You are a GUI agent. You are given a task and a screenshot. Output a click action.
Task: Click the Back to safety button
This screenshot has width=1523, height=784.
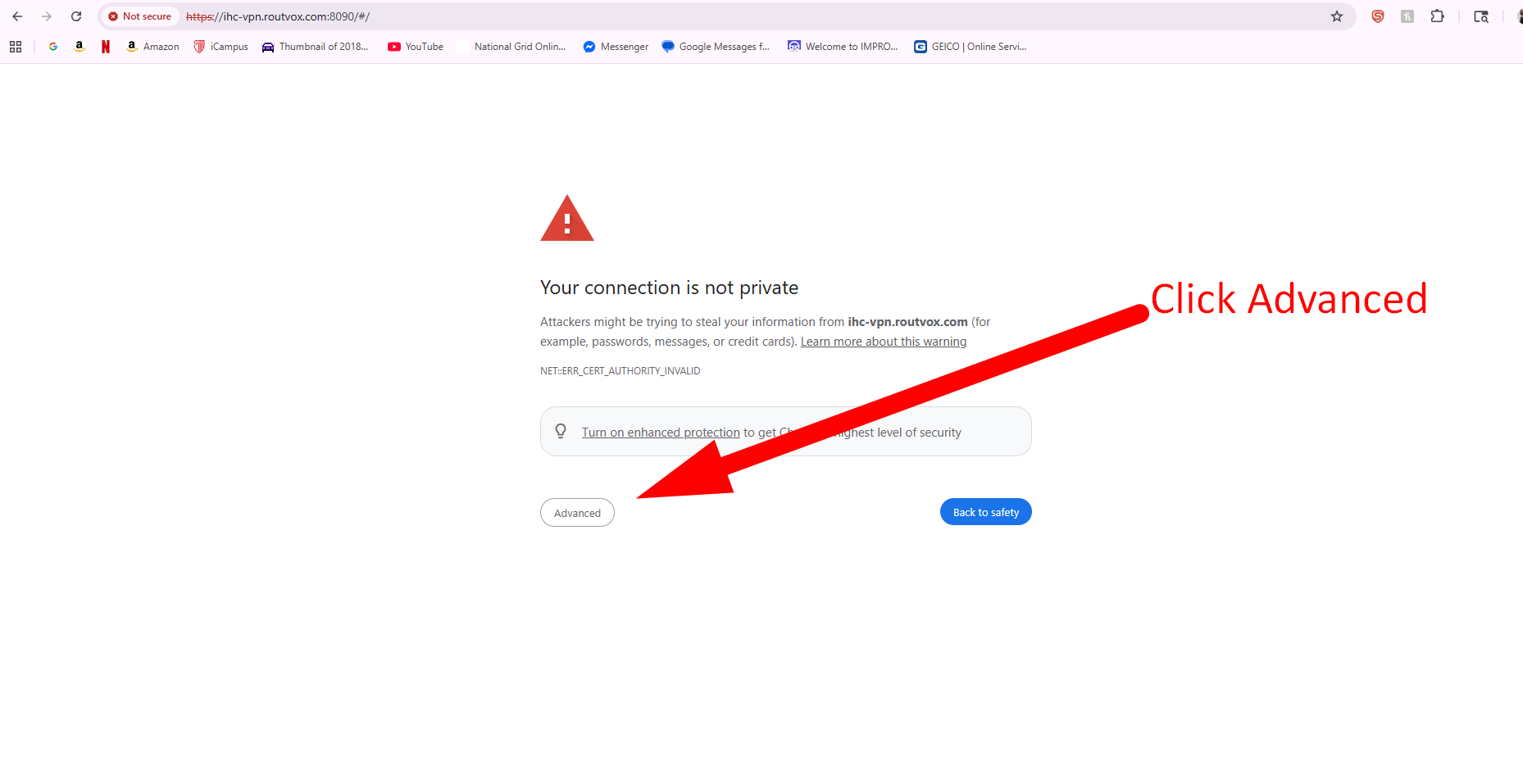click(985, 512)
